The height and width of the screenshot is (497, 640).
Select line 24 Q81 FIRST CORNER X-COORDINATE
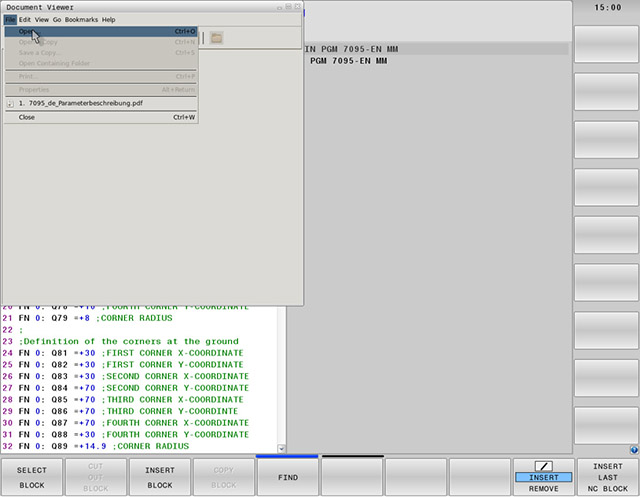coord(122,353)
